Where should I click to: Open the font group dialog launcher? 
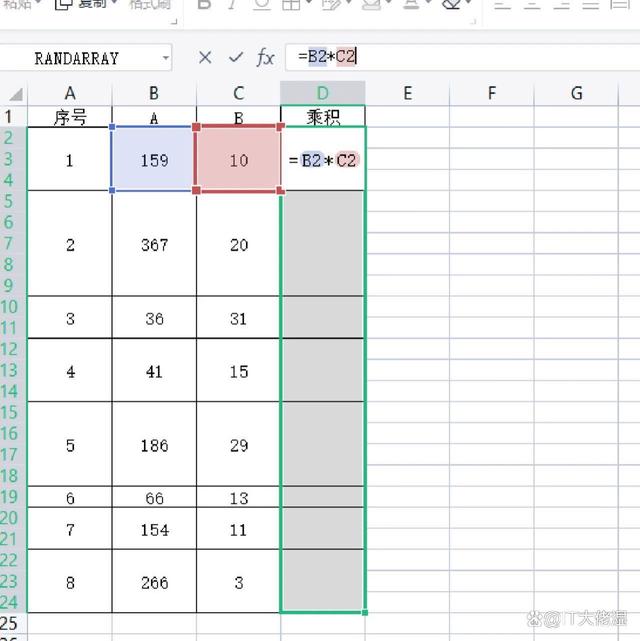[473, 22]
